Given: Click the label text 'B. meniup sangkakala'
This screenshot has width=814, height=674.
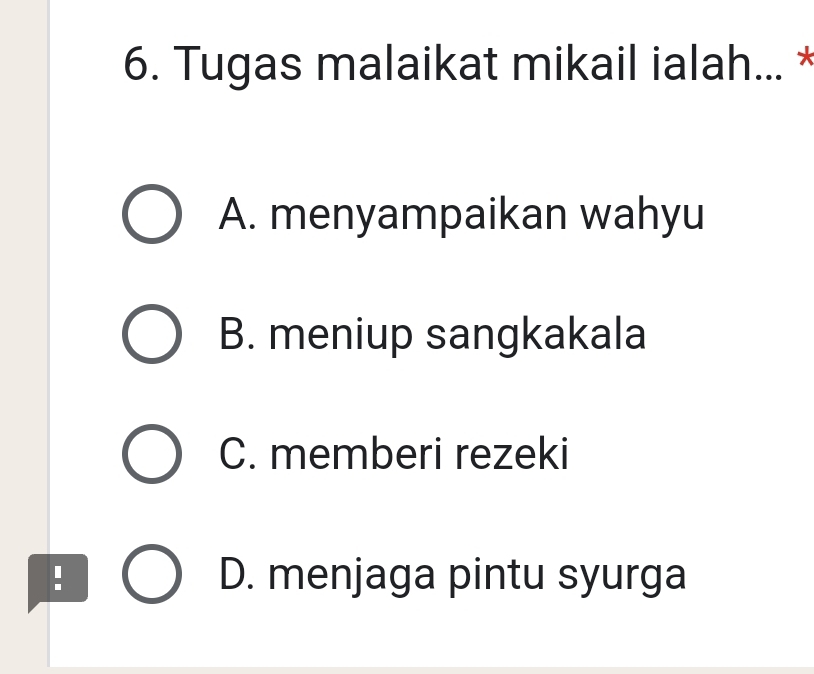Looking at the screenshot, I should 432,335.
